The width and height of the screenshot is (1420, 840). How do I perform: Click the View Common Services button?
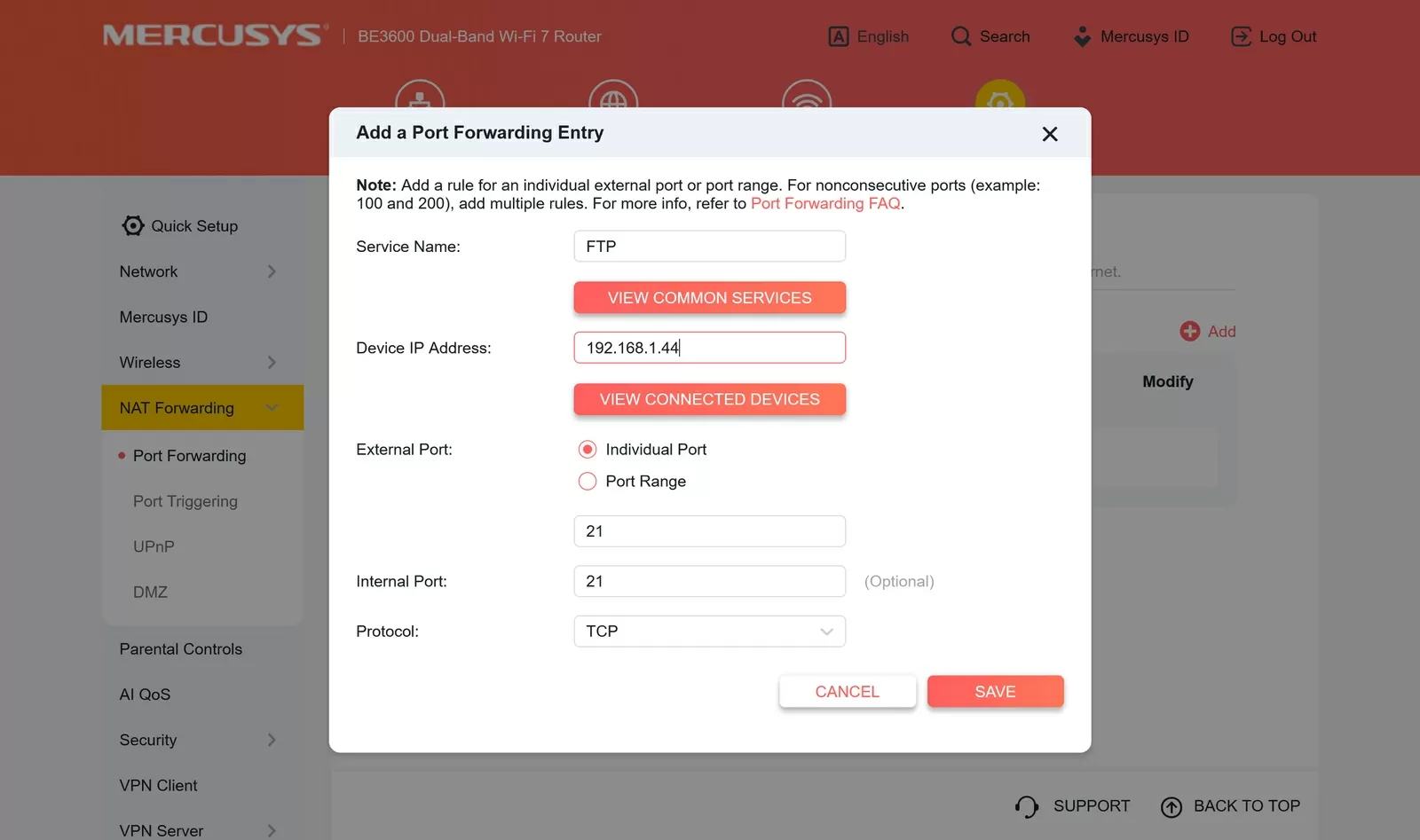pyautogui.click(x=710, y=298)
